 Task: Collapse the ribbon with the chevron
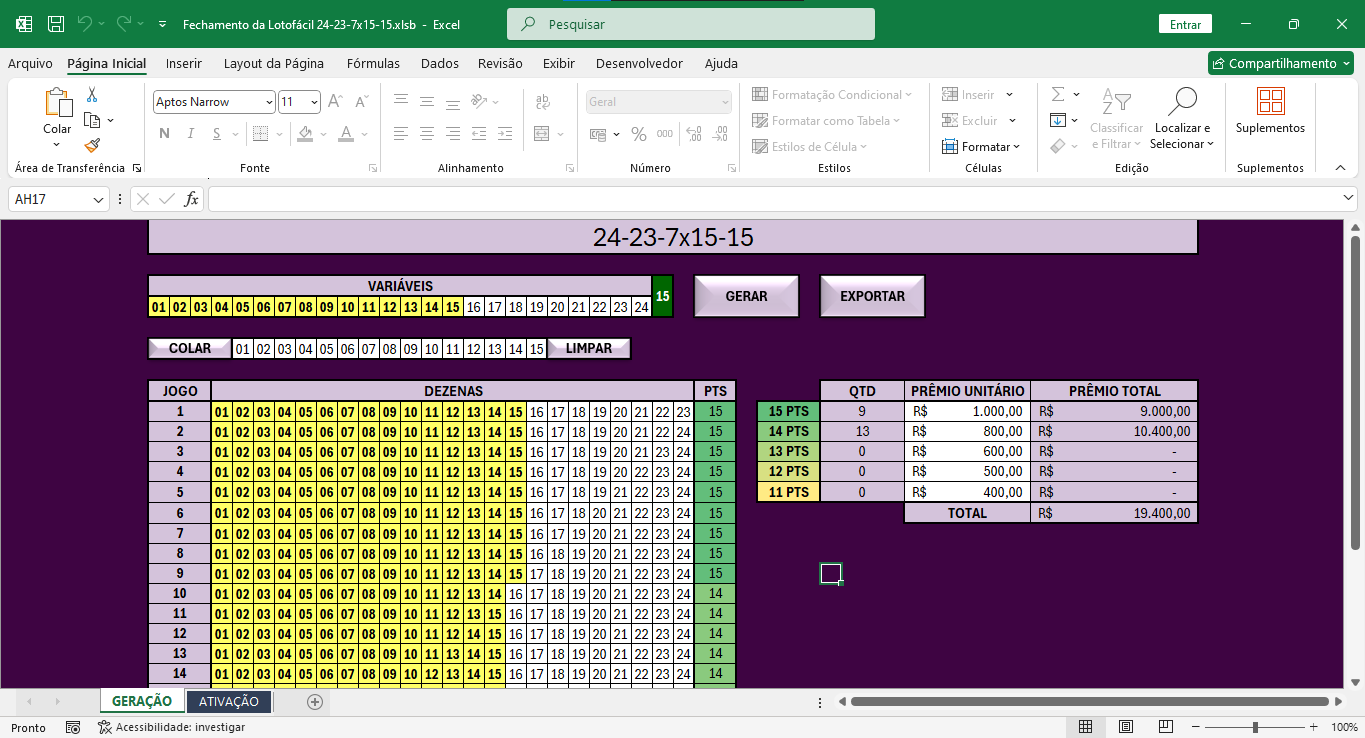pyautogui.click(x=1339, y=168)
